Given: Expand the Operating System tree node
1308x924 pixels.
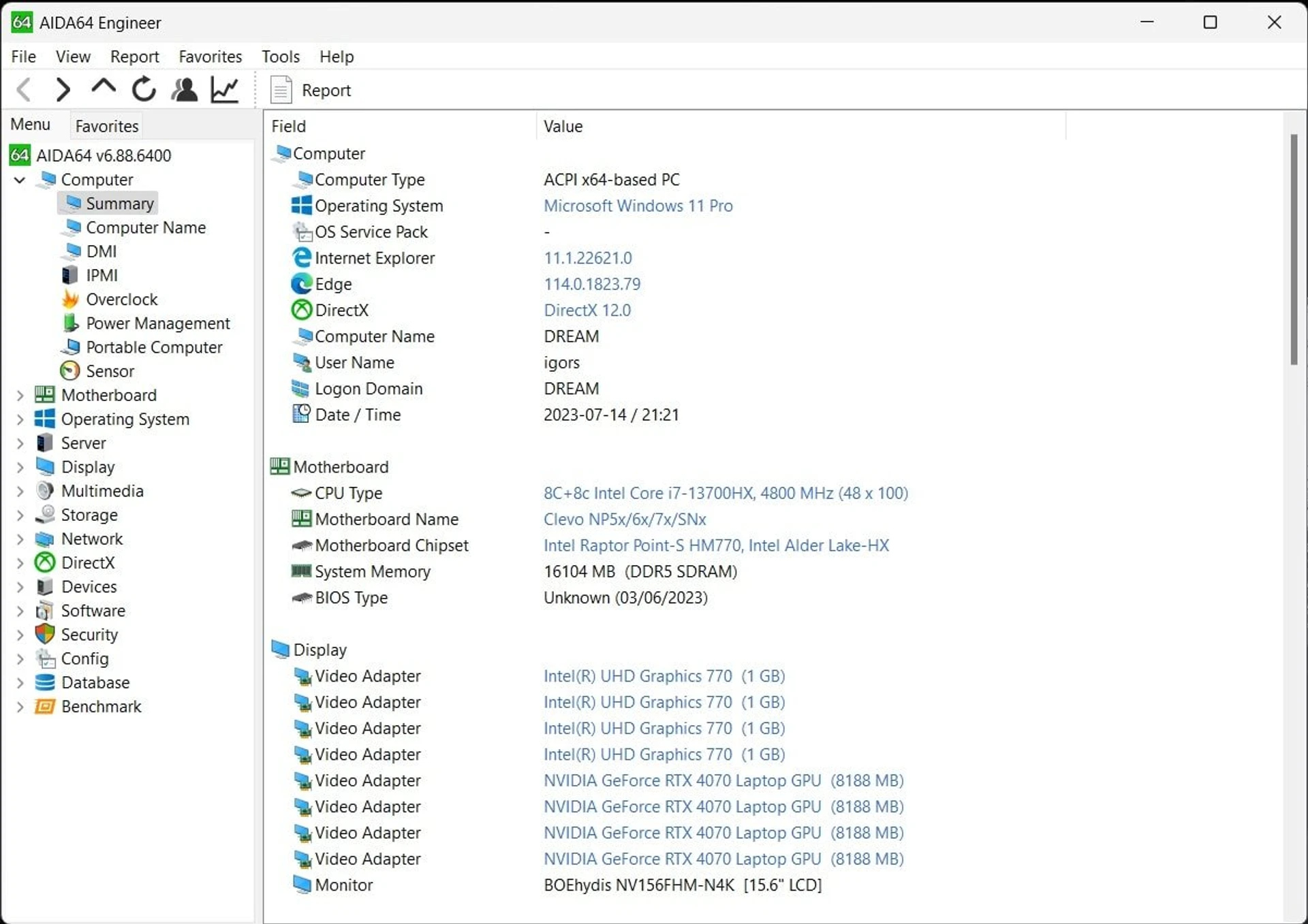Looking at the screenshot, I should (x=20, y=419).
